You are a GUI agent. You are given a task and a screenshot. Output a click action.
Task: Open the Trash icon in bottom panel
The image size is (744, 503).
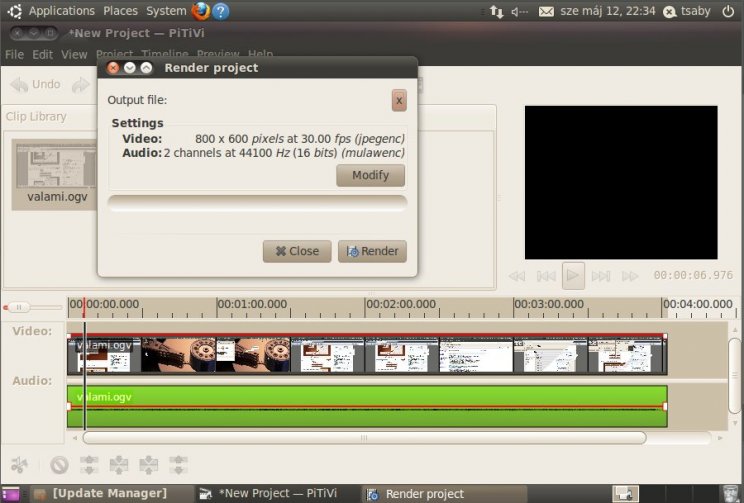coord(729,494)
